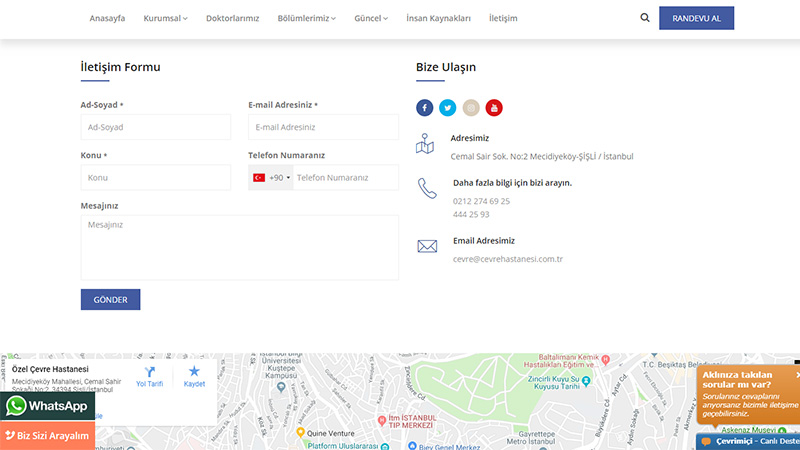Image resolution: width=800 pixels, height=450 pixels.
Task: Open the Instagram profile icon
Action: click(x=471, y=108)
